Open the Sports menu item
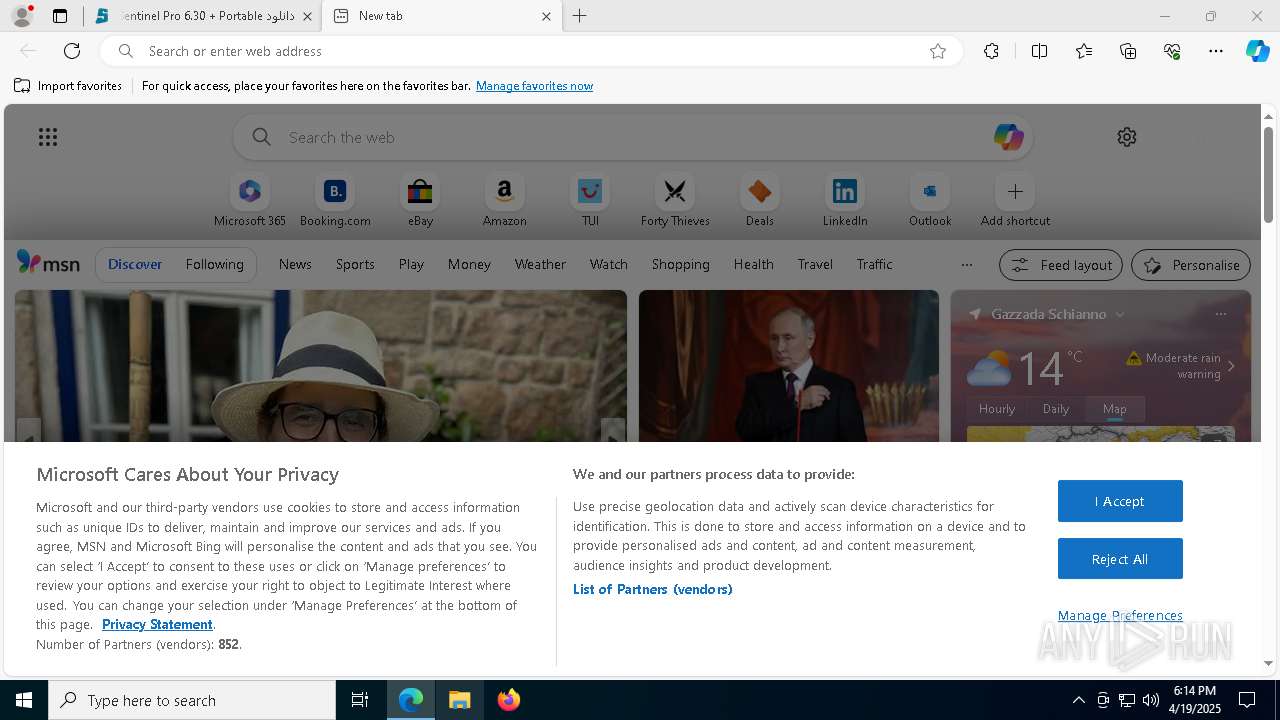Image resolution: width=1280 pixels, height=720 pixels. click(x=355, y=264)
